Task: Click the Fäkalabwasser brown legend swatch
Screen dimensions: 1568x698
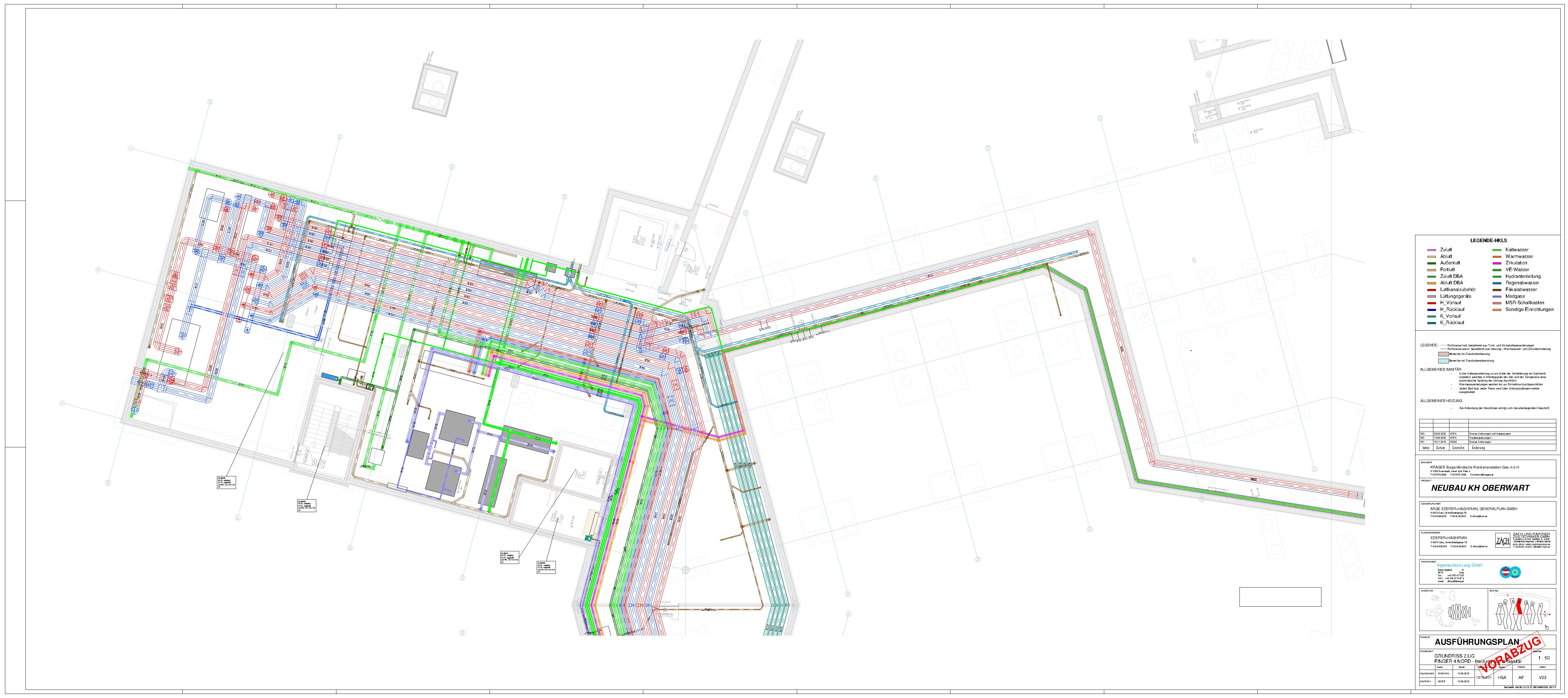Action: click(1497, 290)
